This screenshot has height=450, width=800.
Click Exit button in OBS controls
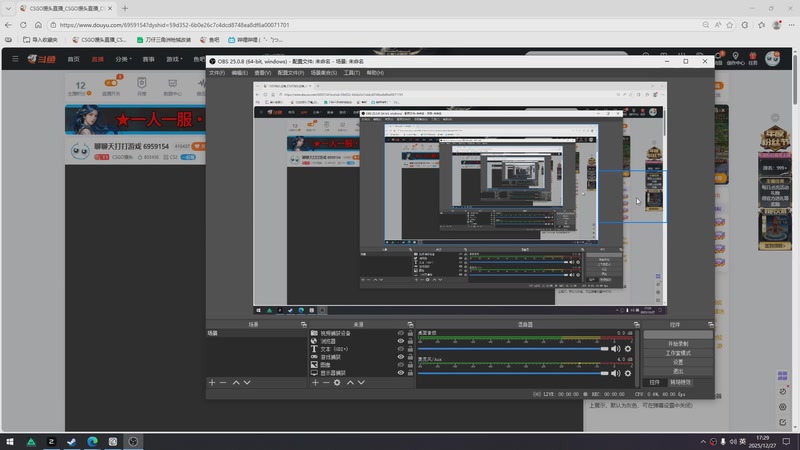tap(678, 371)
